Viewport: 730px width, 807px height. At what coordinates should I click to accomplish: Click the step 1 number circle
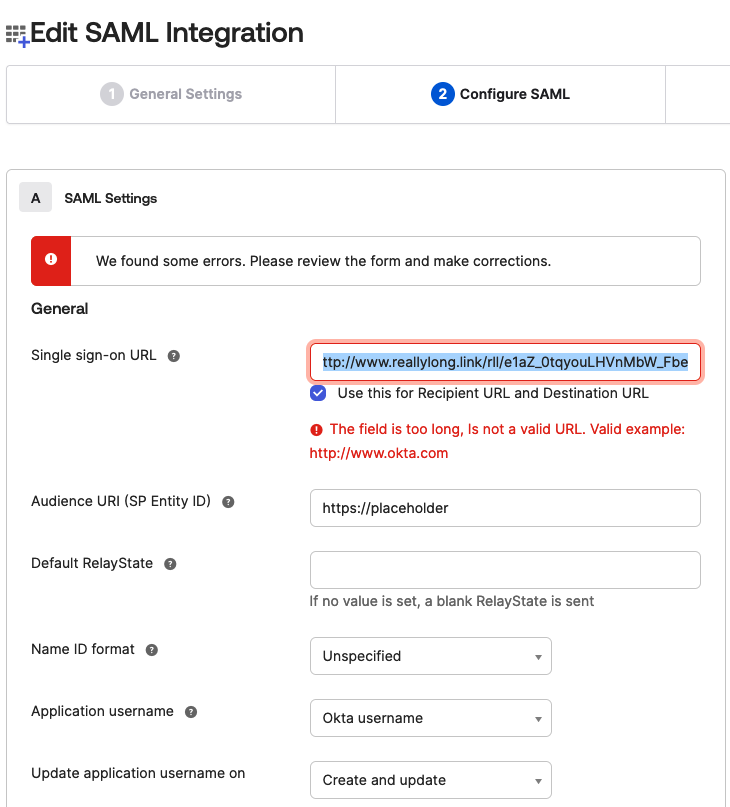(x=111, y=94)
